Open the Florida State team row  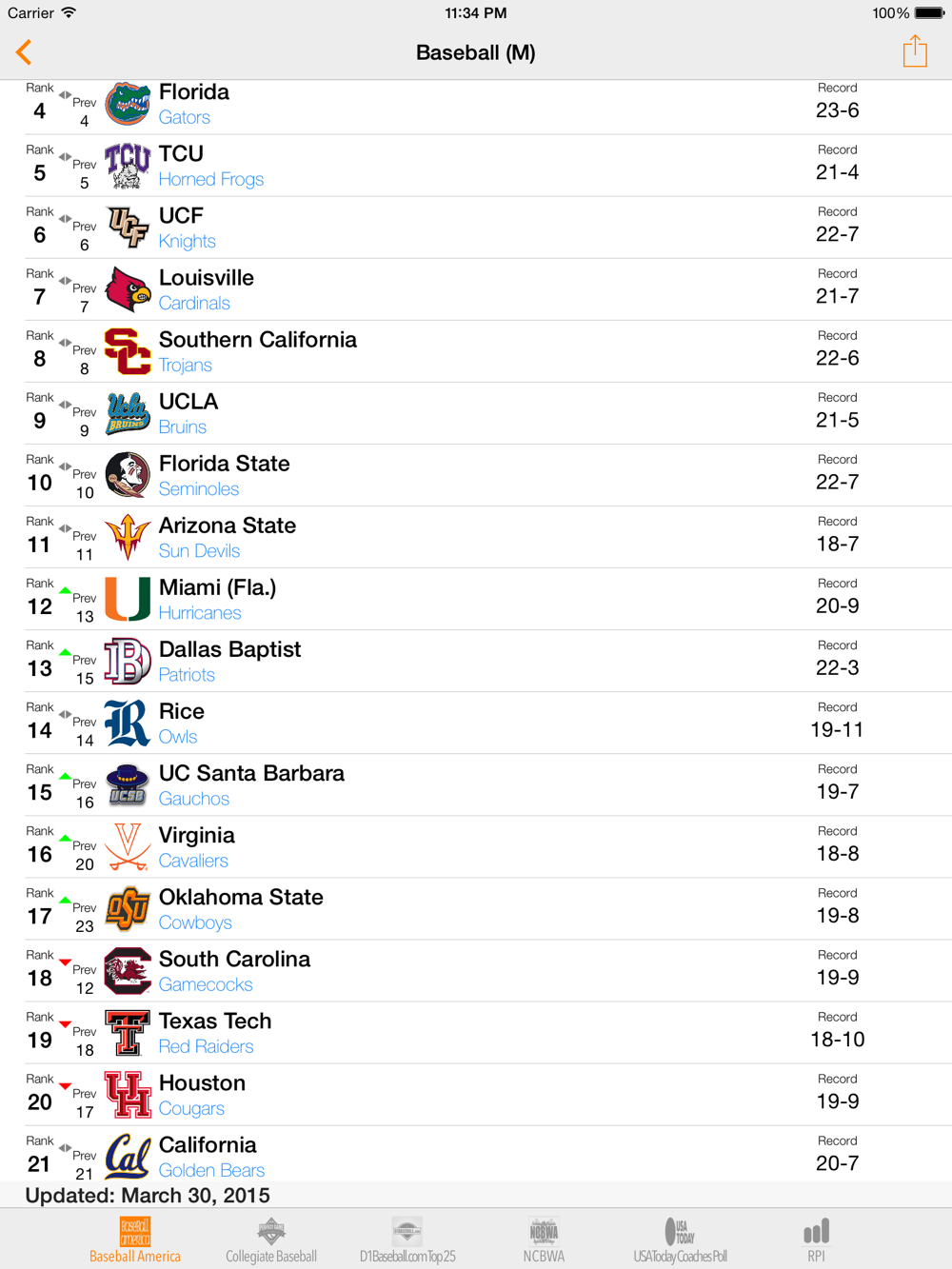pos(487,475)
